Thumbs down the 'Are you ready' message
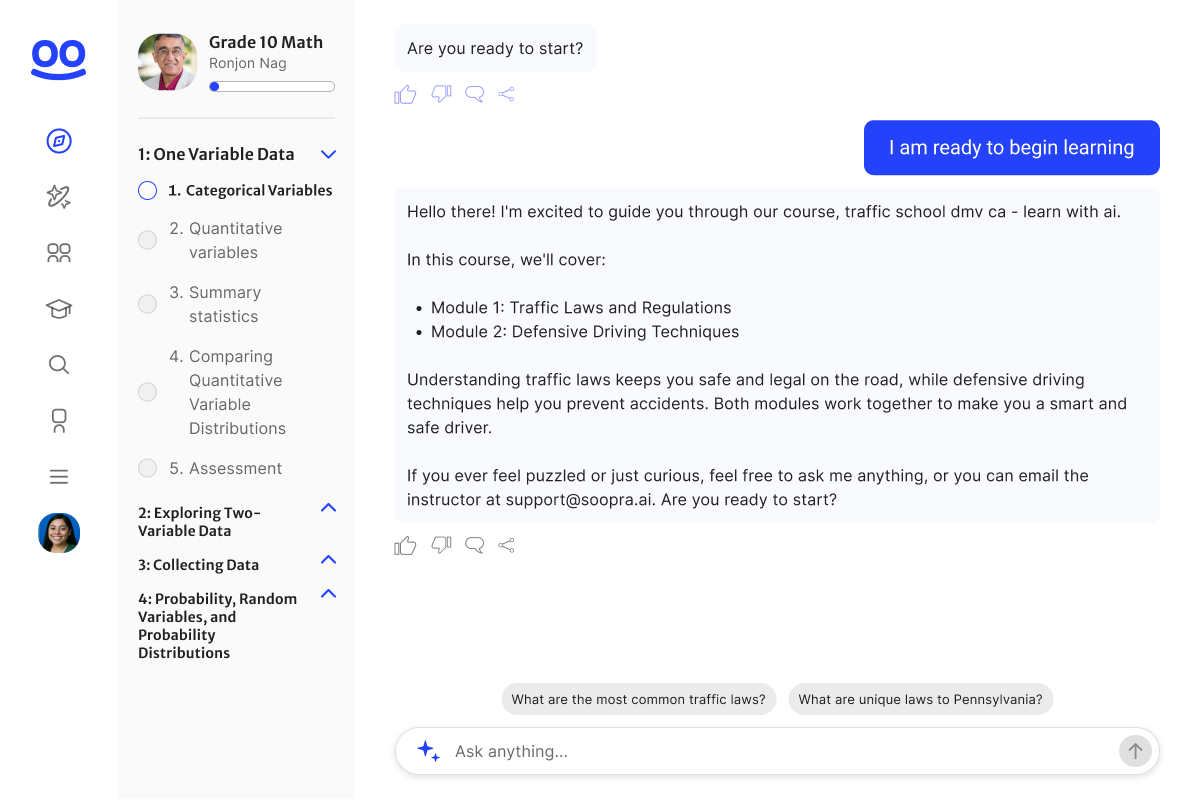This screenshot has height=800, width=1200. coord(441,93)
